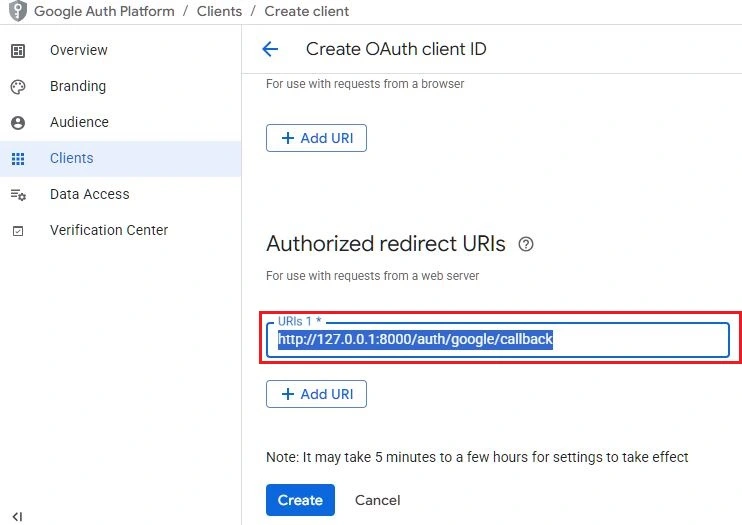The width and height of the screenshot is (742, 525).
Task: Click the Clients breadcrumb link
Action: pos(219,11)
